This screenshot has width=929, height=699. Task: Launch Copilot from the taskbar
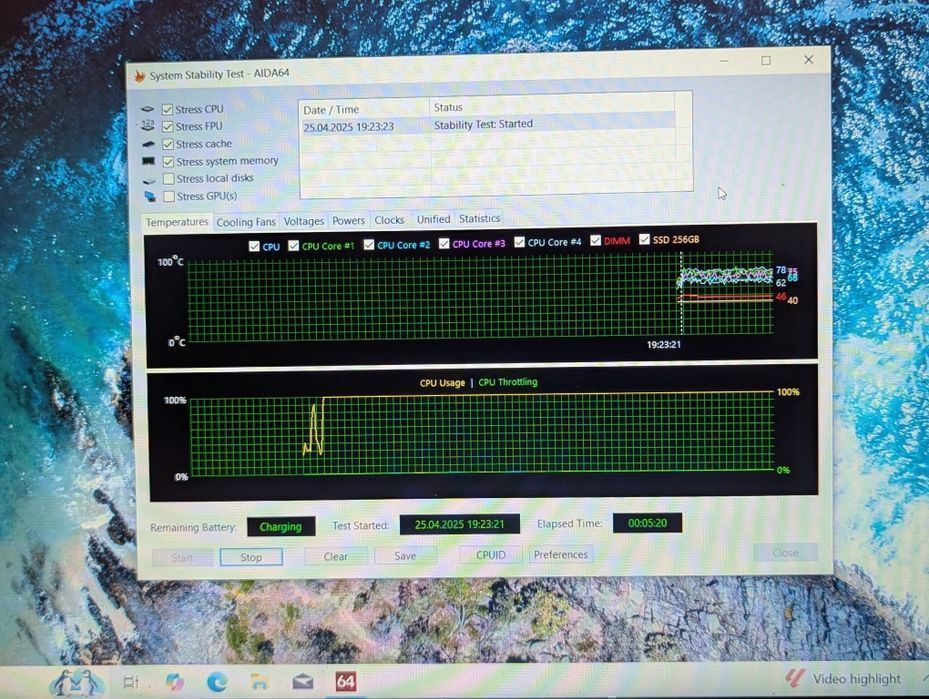[x=174, y=682]
